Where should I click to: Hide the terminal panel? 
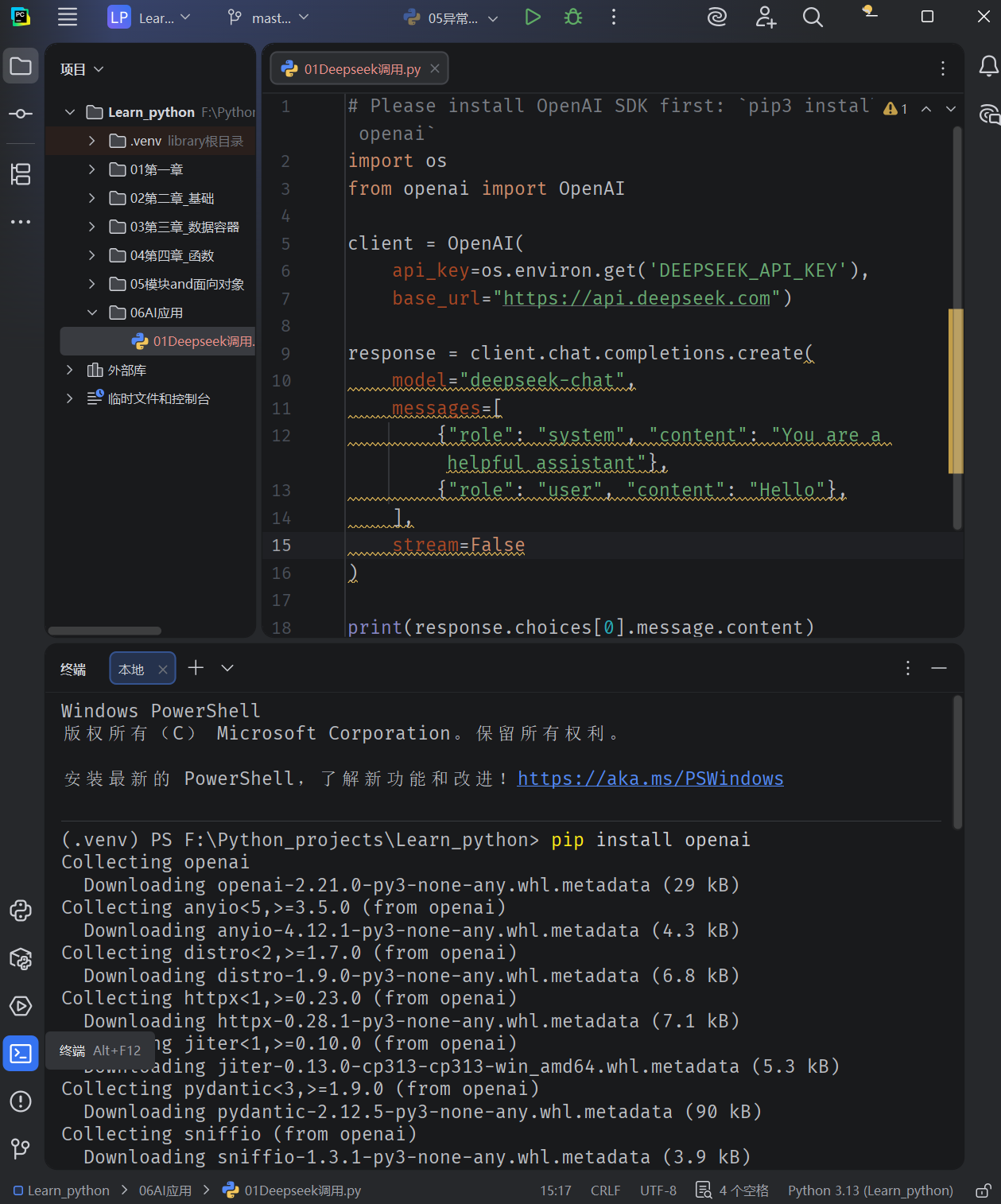coord(939,668)
